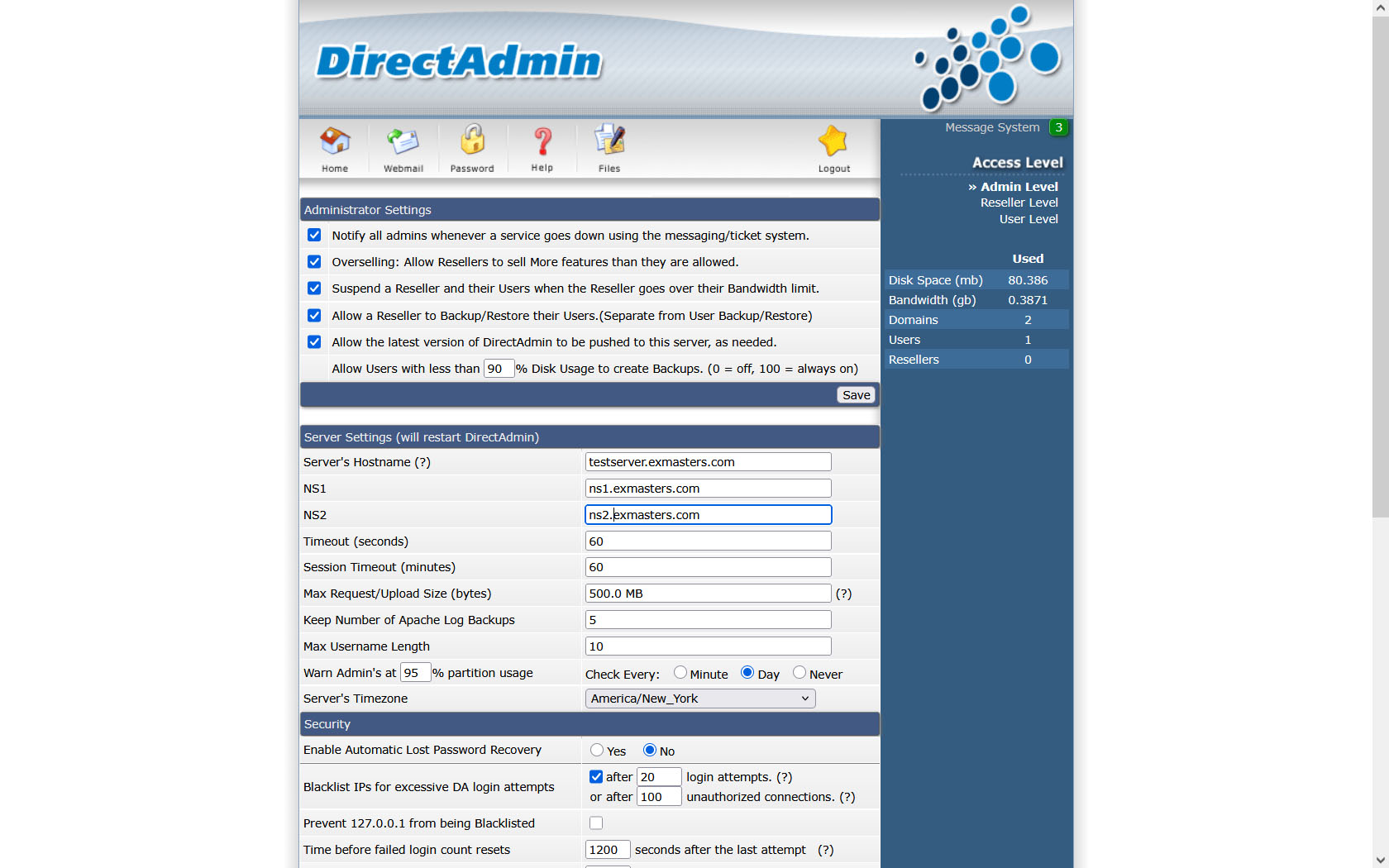Save the Administrator Settings
1389x868 pixels.
point(856,395)
